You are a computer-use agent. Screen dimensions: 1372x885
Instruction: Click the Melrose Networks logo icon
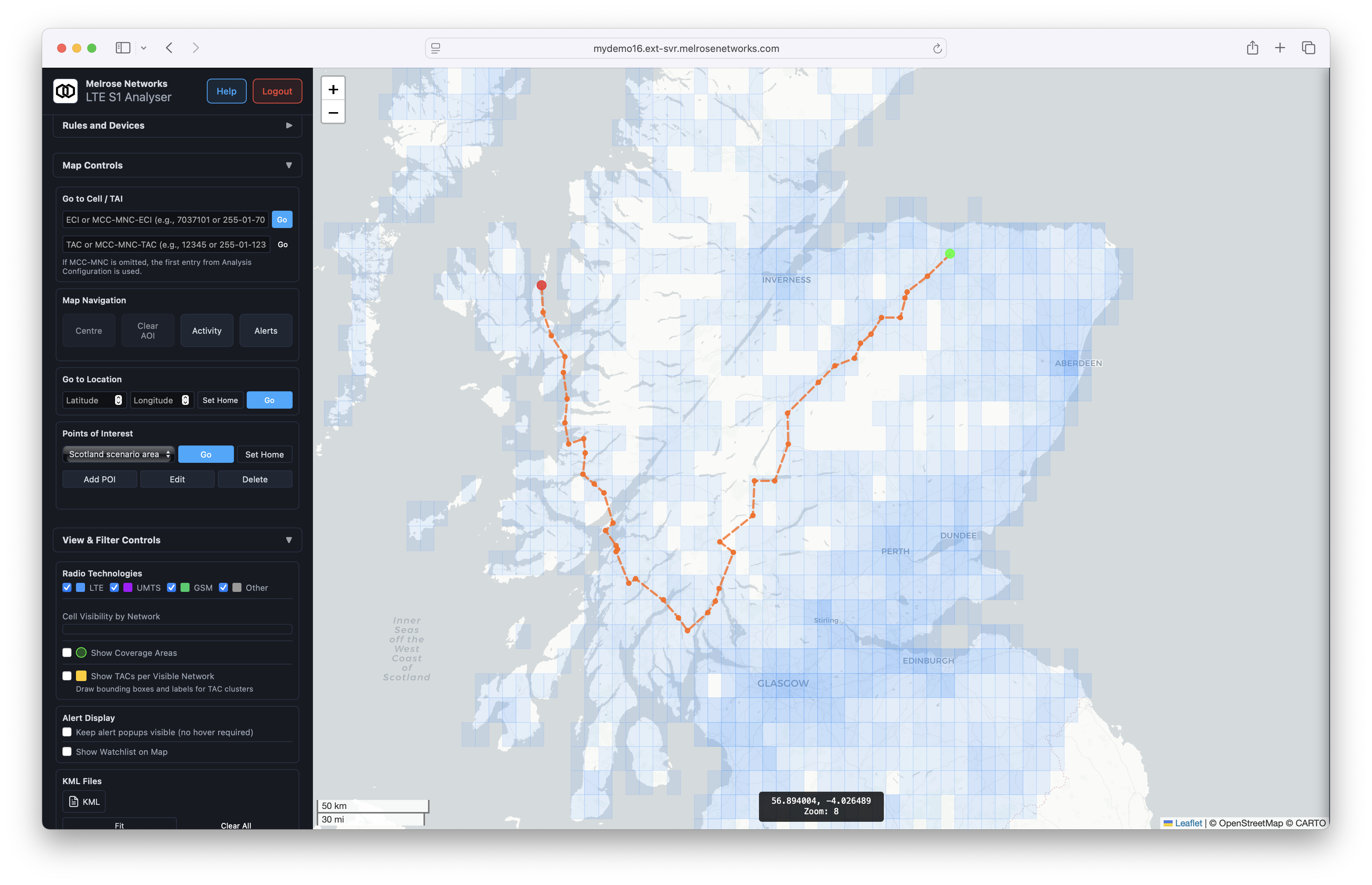[65, 91]
